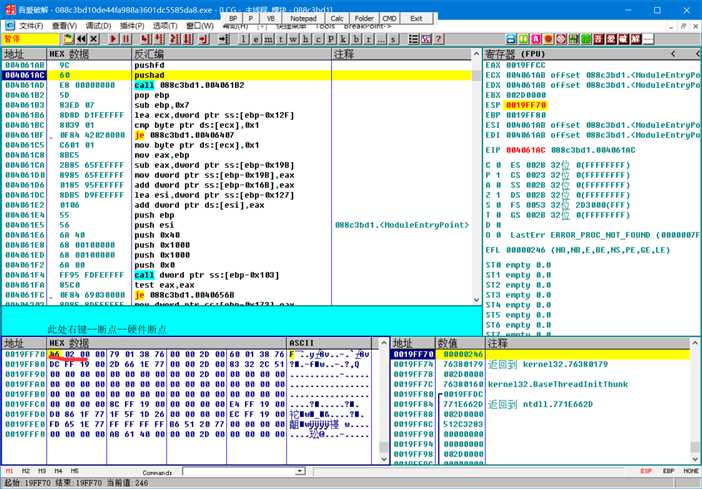Screen dimensions: 702x489
Task: Select the 'pushad' instruction row
Action: (x=237, y=75)
